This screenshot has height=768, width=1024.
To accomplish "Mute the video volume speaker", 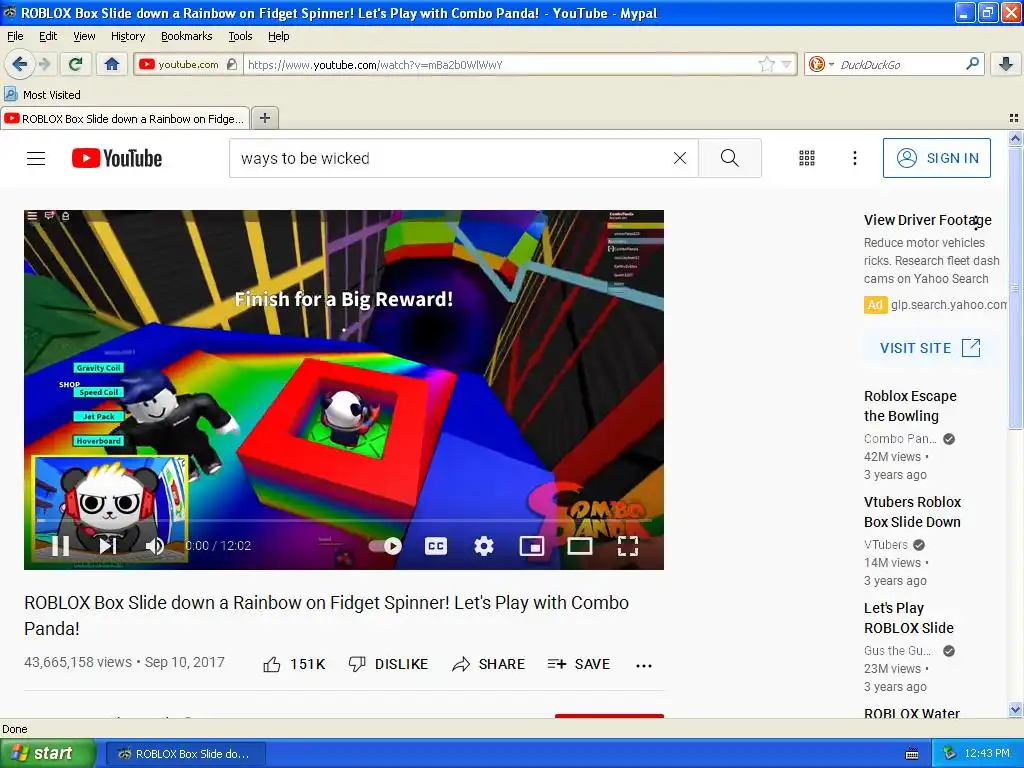I will click(x=154, y=545).
